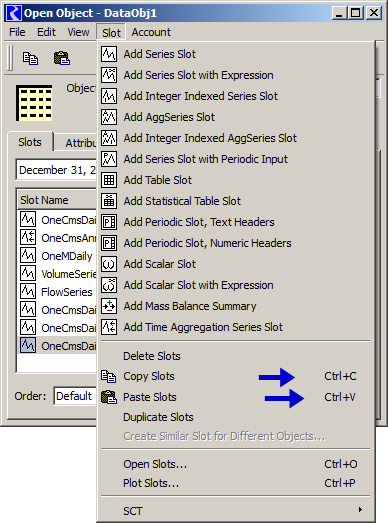
Task: Pick Add Scalar Slot with Expression
Action: click(237, 285)
